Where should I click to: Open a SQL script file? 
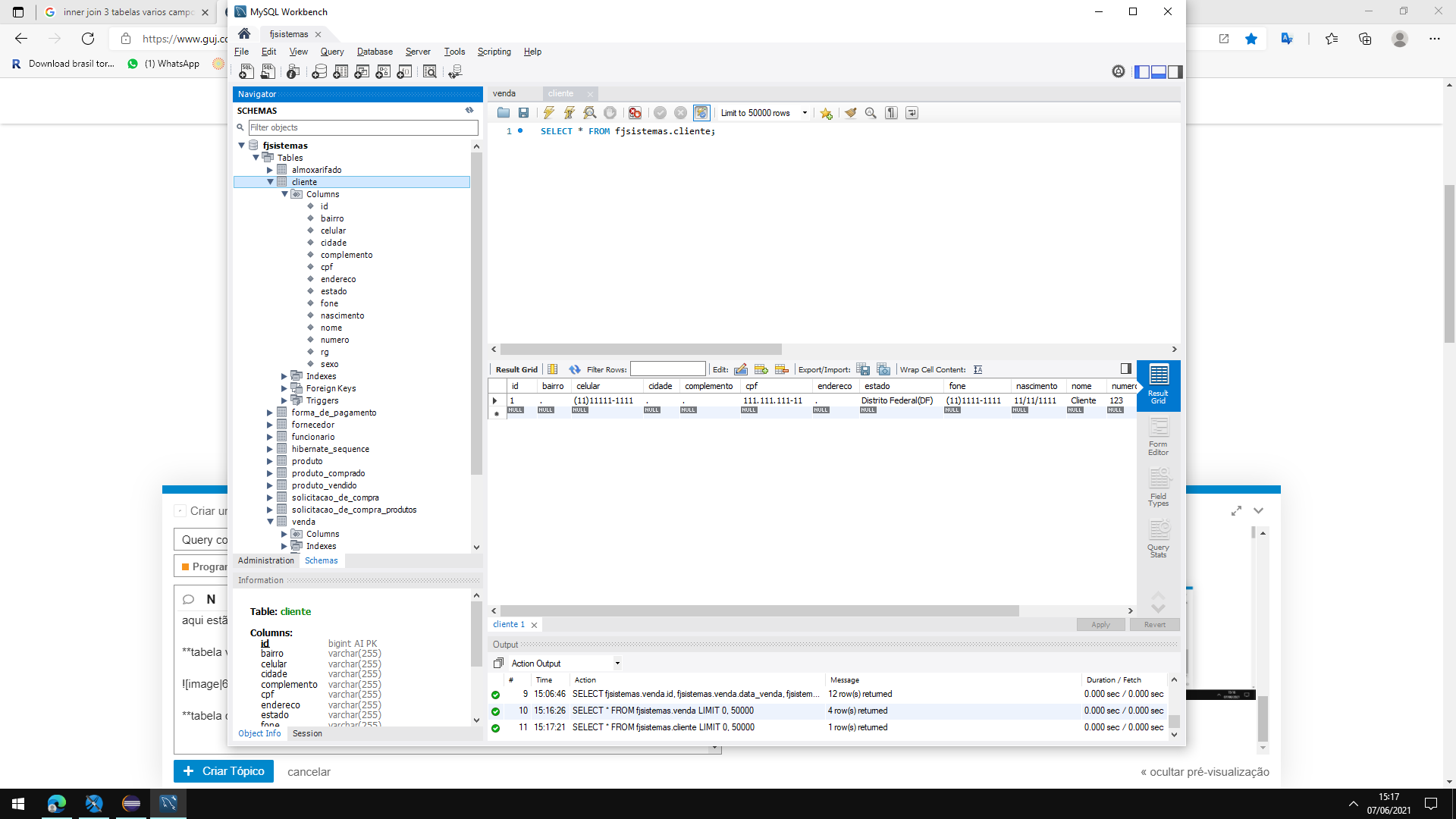503,113
